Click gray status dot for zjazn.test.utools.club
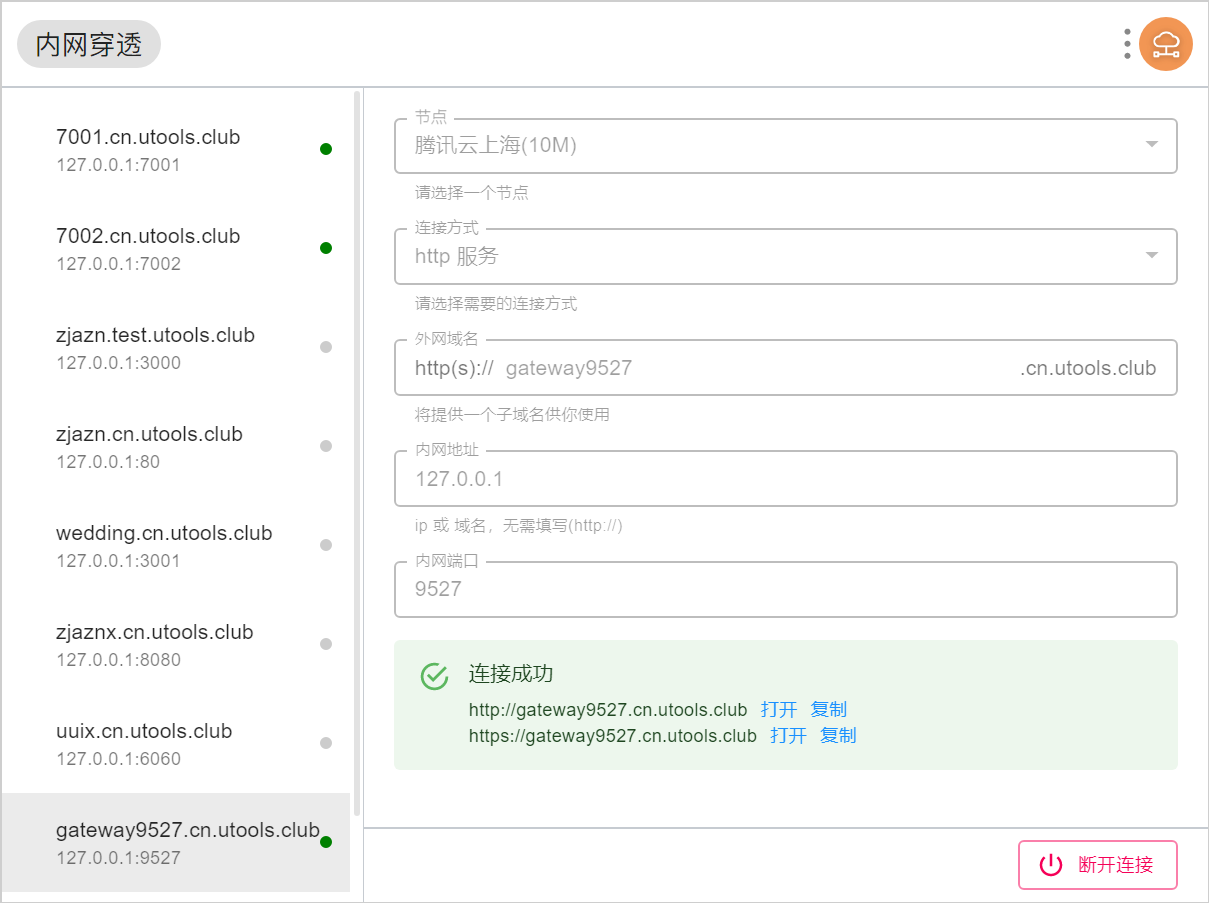This screenshot has height=903, width=1209. tap(326, 347)
